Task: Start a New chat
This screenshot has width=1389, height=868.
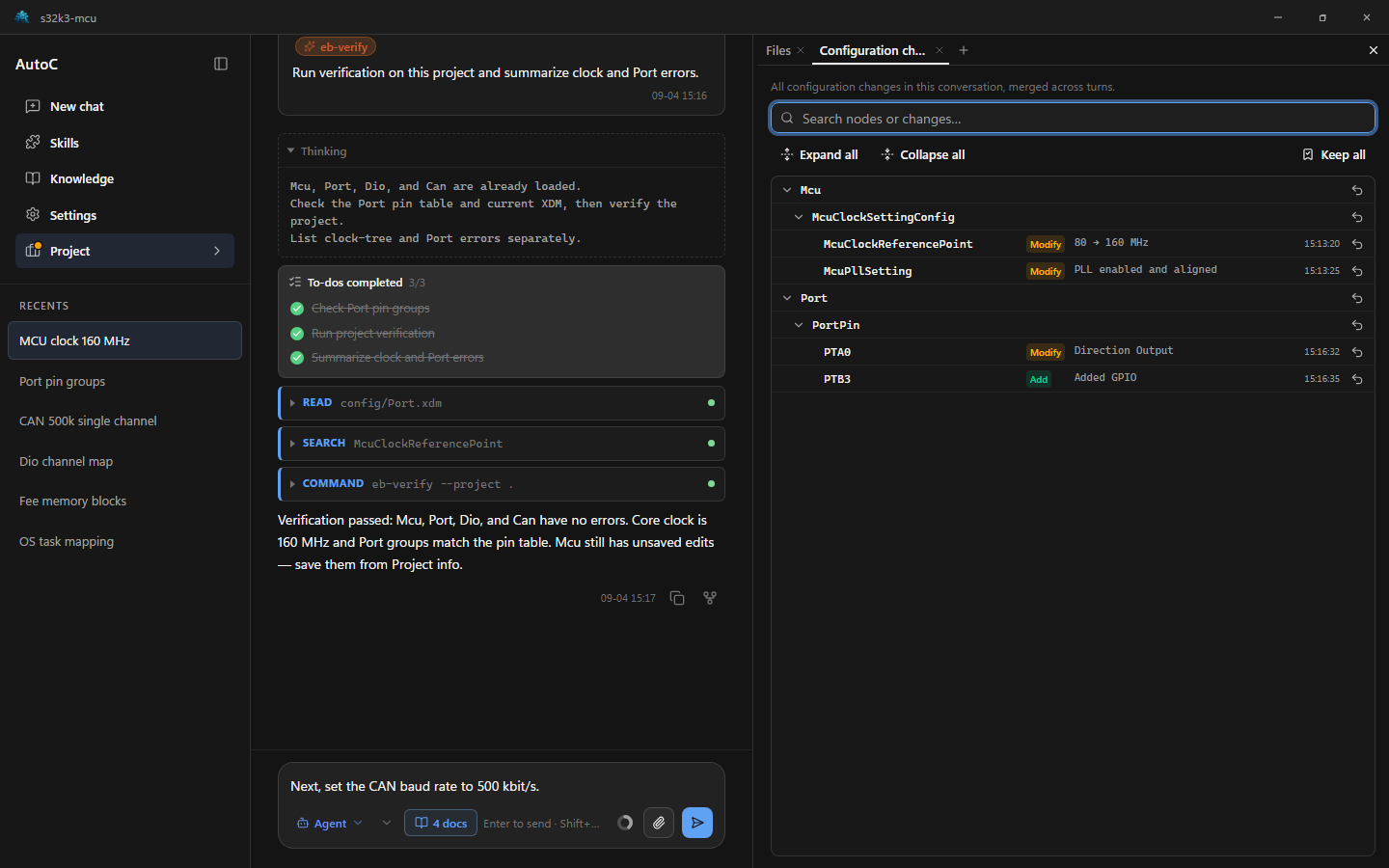Action: point(124,106)
